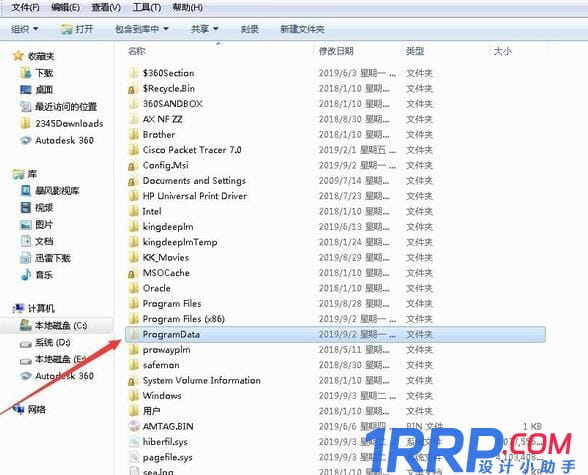Sort by the 类型 column header
588x475 pixels.
[415, 51]
